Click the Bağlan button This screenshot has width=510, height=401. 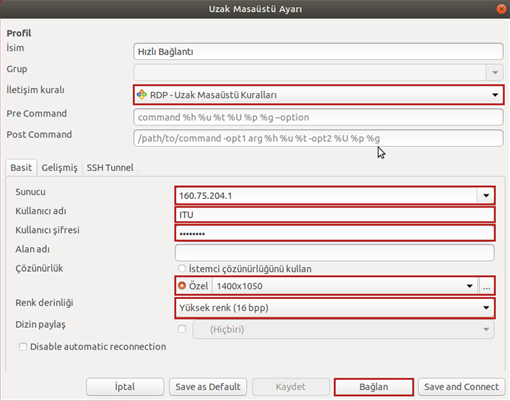pos(374,387)
